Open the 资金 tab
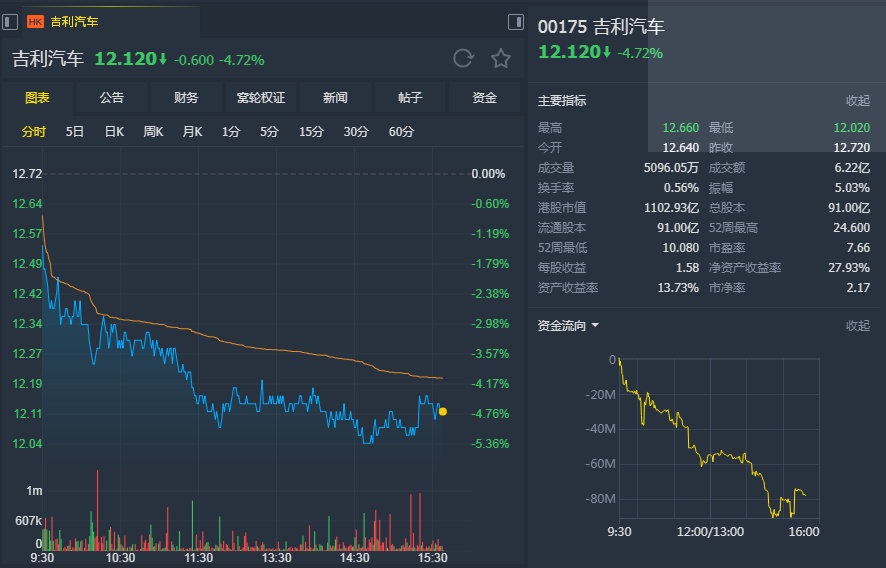This screenshot has height=568, width=886. pyautogui.click(x=485, y=98)
